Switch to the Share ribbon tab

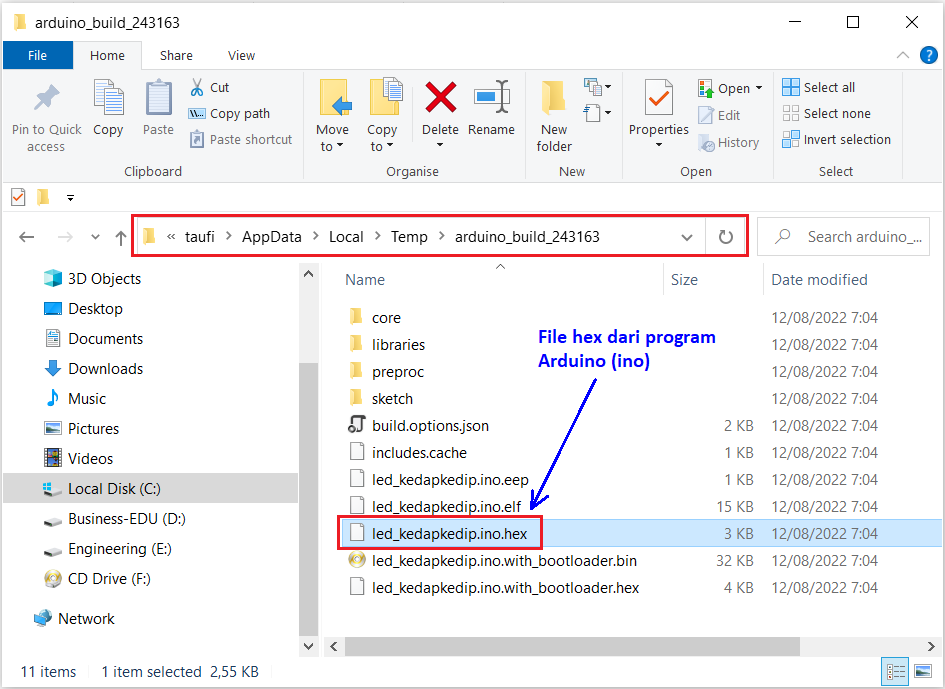tap(176, 55)
